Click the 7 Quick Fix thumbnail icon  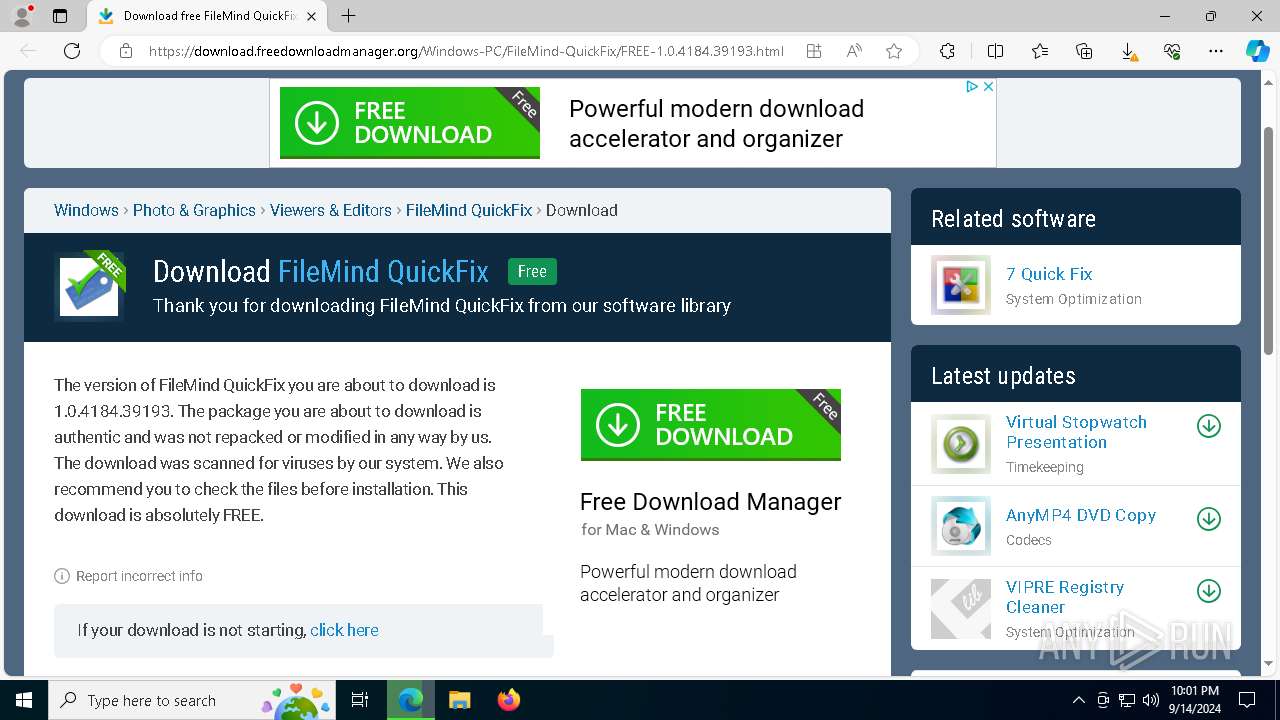pos(961,285)
